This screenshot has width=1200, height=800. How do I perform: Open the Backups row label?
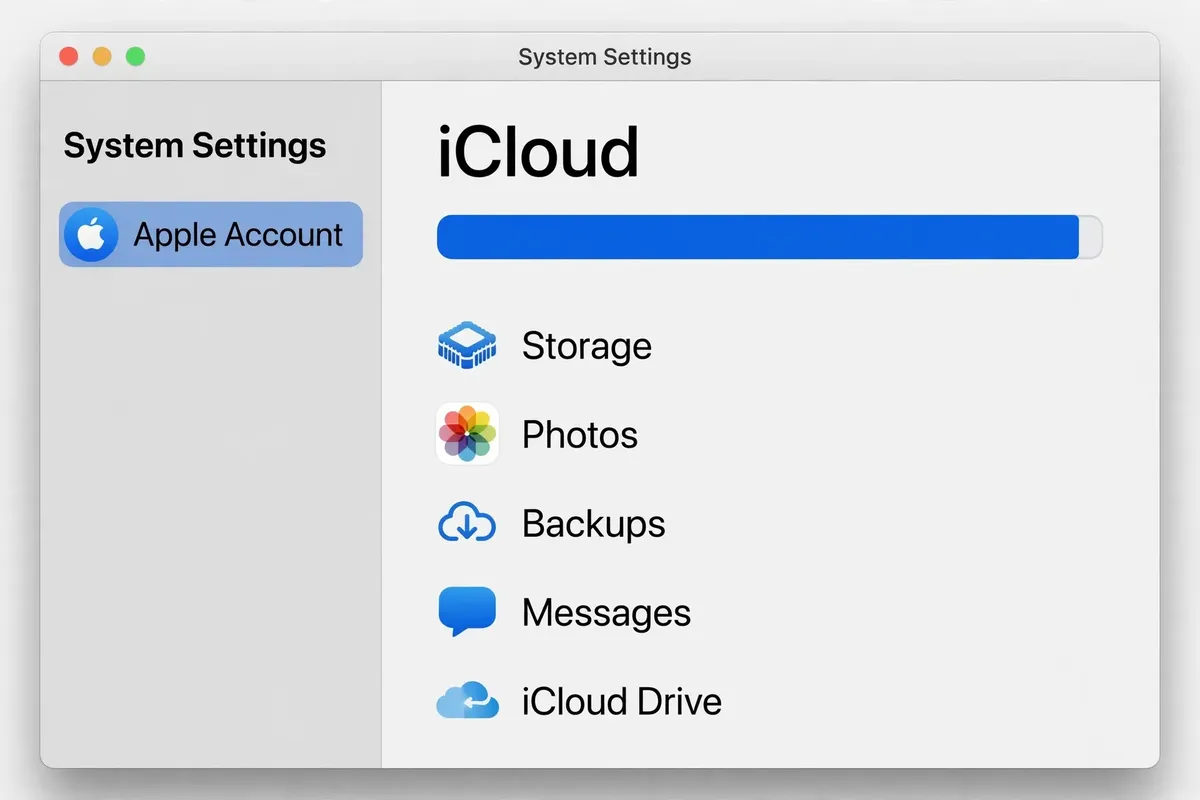[594, 523]
